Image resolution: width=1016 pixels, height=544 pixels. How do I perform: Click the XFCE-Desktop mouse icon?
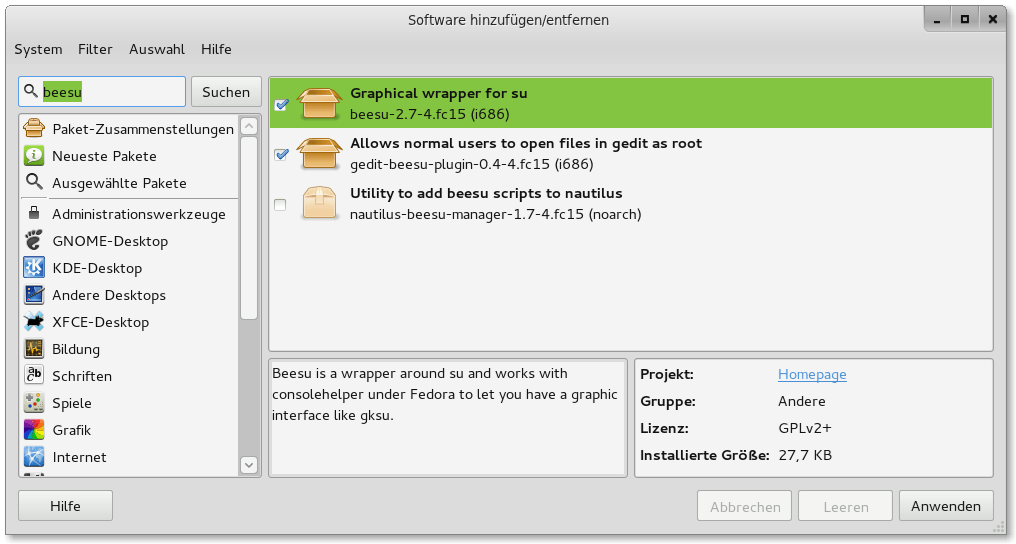34,321
